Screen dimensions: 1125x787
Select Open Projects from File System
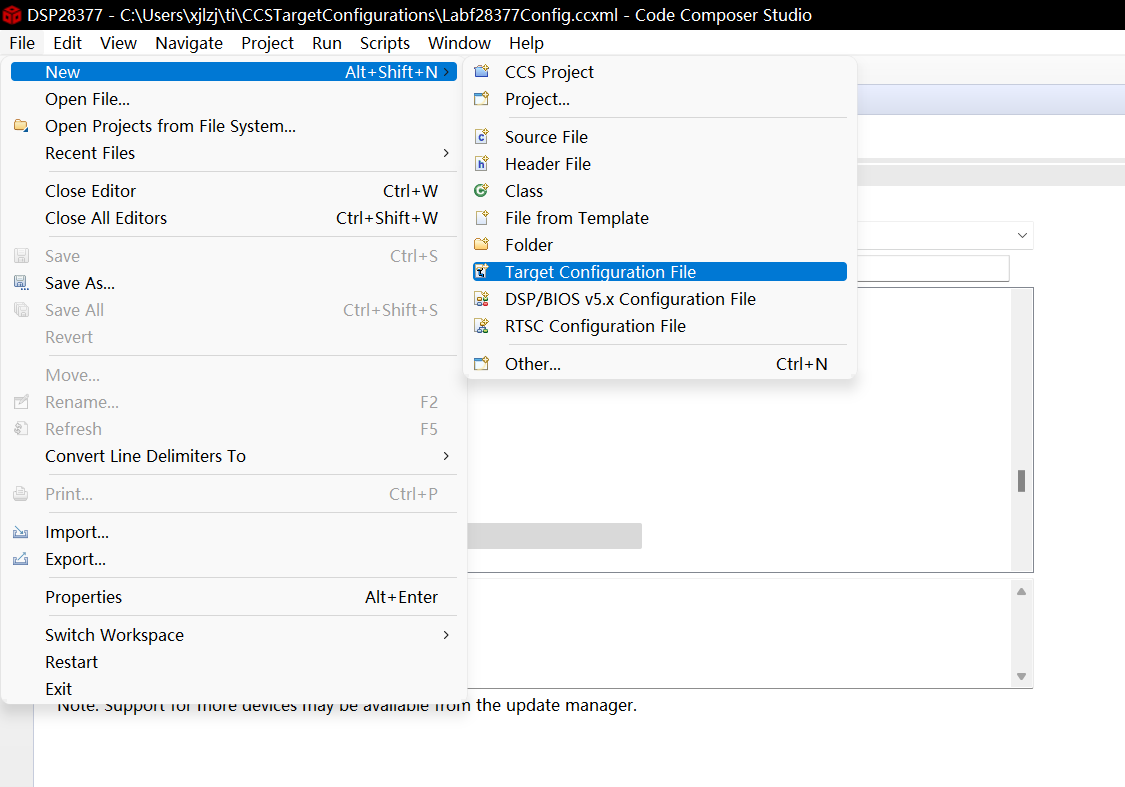point(170,126)
